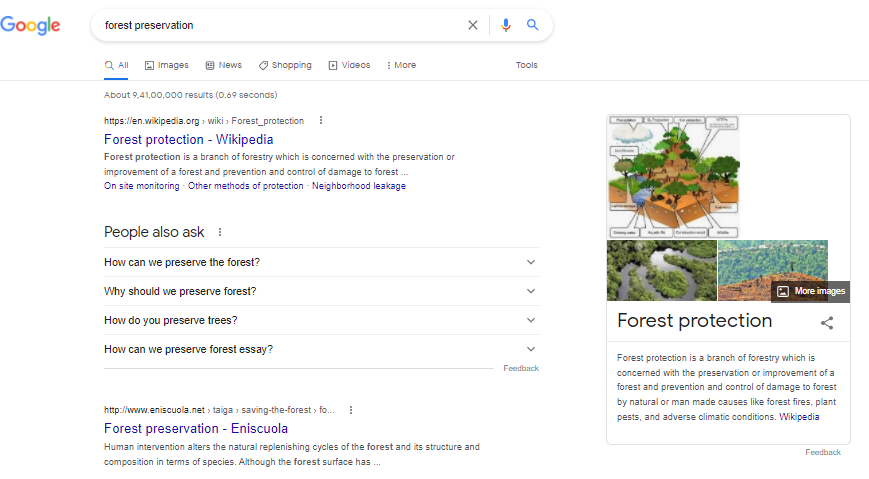
Task: Click the Google logo
Action: 30,26
